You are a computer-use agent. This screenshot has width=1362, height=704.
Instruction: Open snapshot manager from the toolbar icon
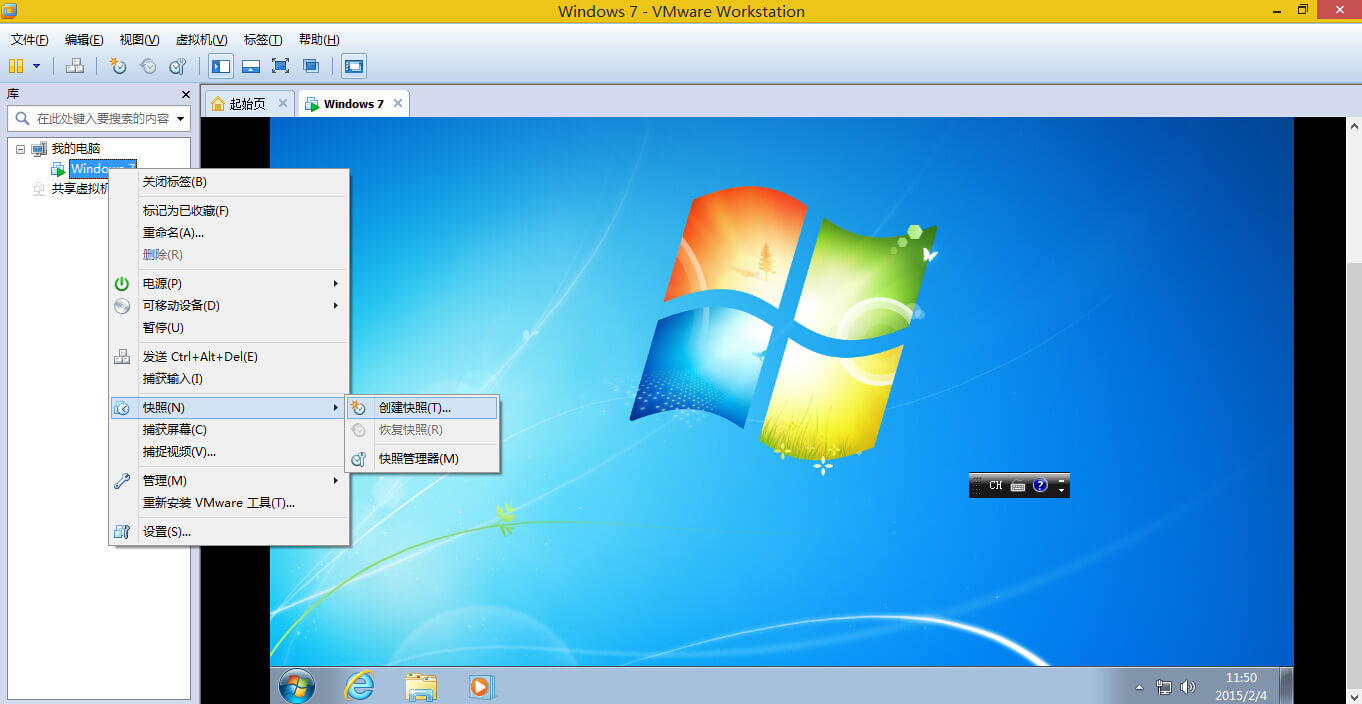178,66
